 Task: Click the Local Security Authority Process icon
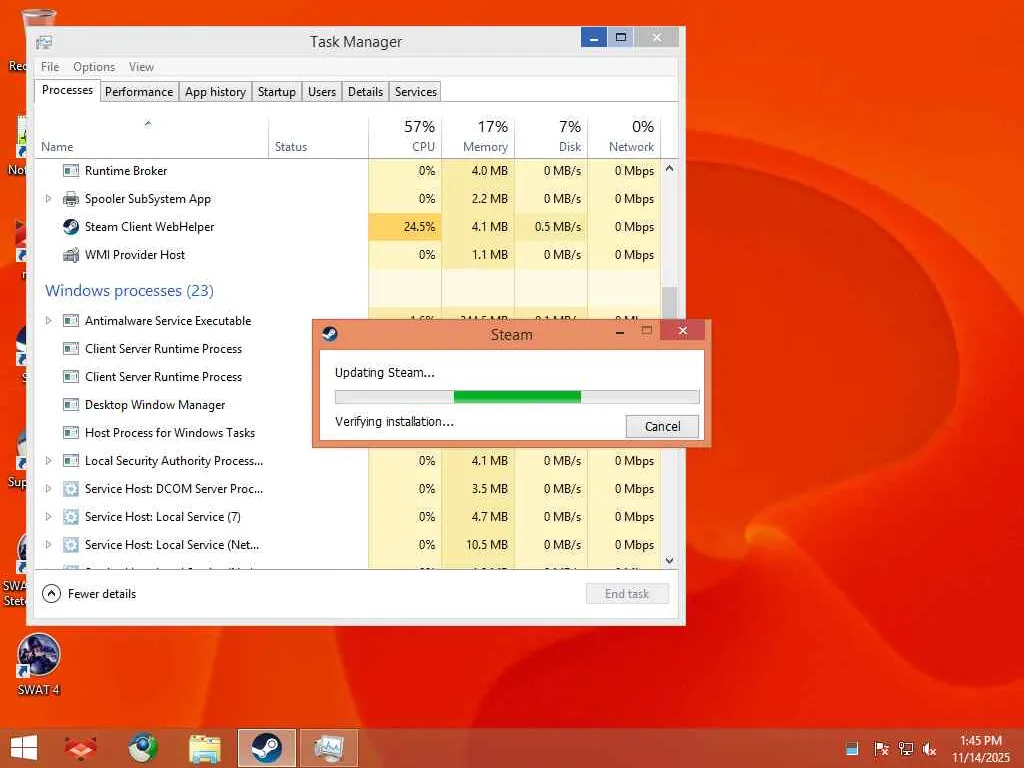click(71, 460)
